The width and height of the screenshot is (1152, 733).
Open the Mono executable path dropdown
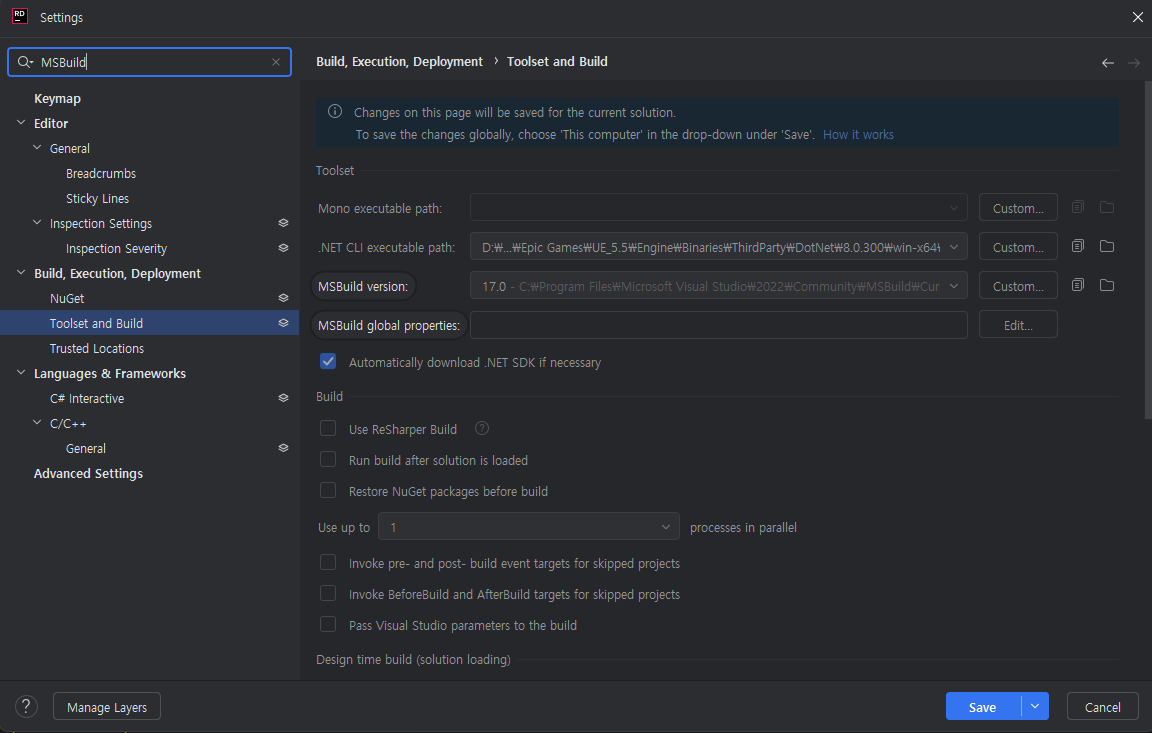(x=954, y=208)
